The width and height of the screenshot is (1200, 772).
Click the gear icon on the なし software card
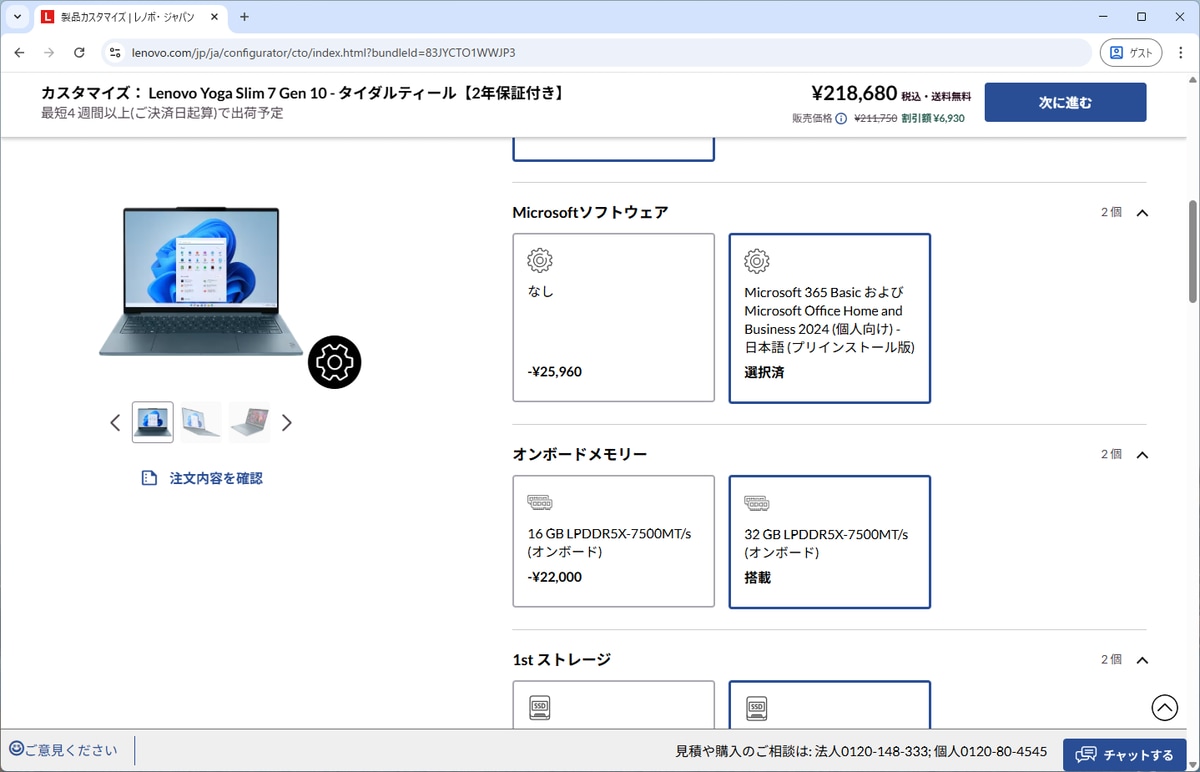click(x=539, y=259)
